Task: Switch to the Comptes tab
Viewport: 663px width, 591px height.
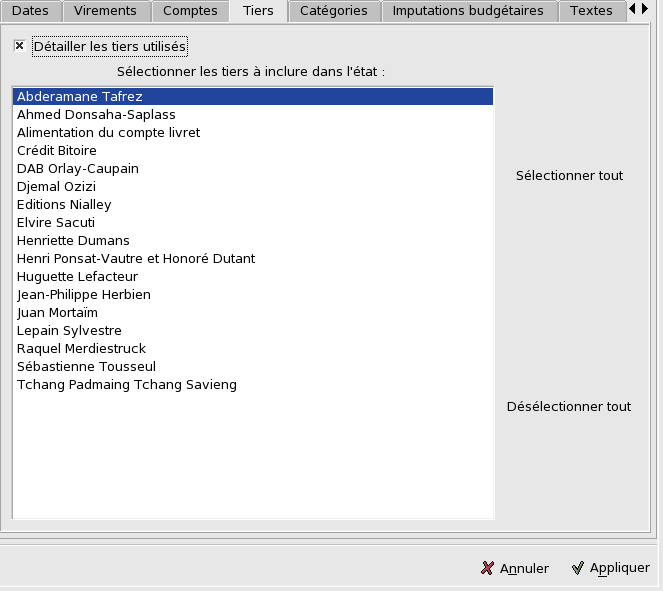Action: coord(190,11)
